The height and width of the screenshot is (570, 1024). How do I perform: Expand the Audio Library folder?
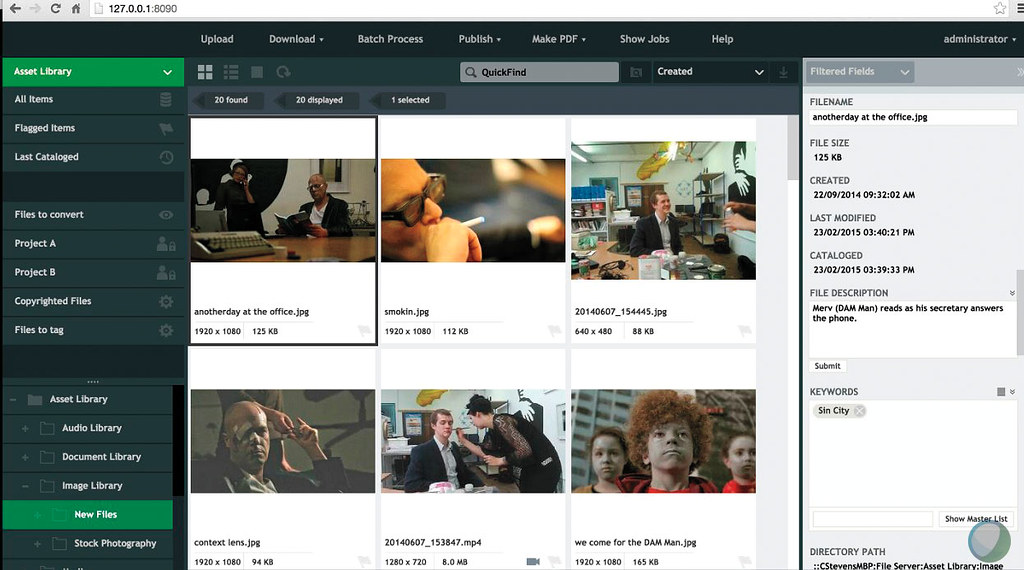pyautogui.click(x=25, y=428)
